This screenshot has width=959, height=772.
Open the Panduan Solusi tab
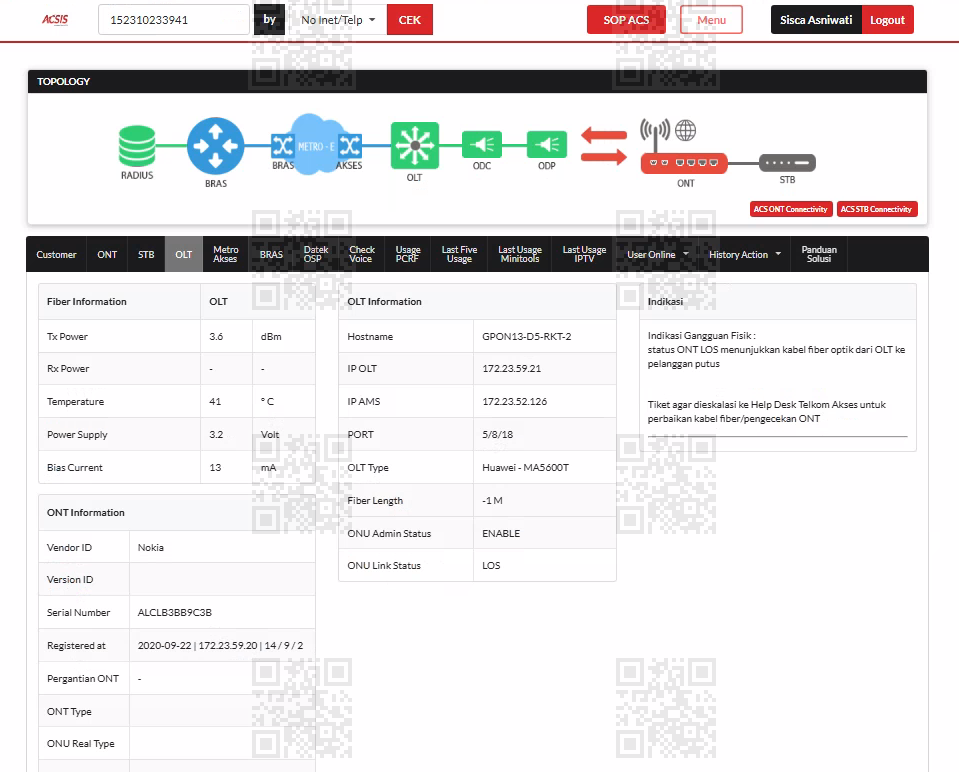click(x=819, y=254)
